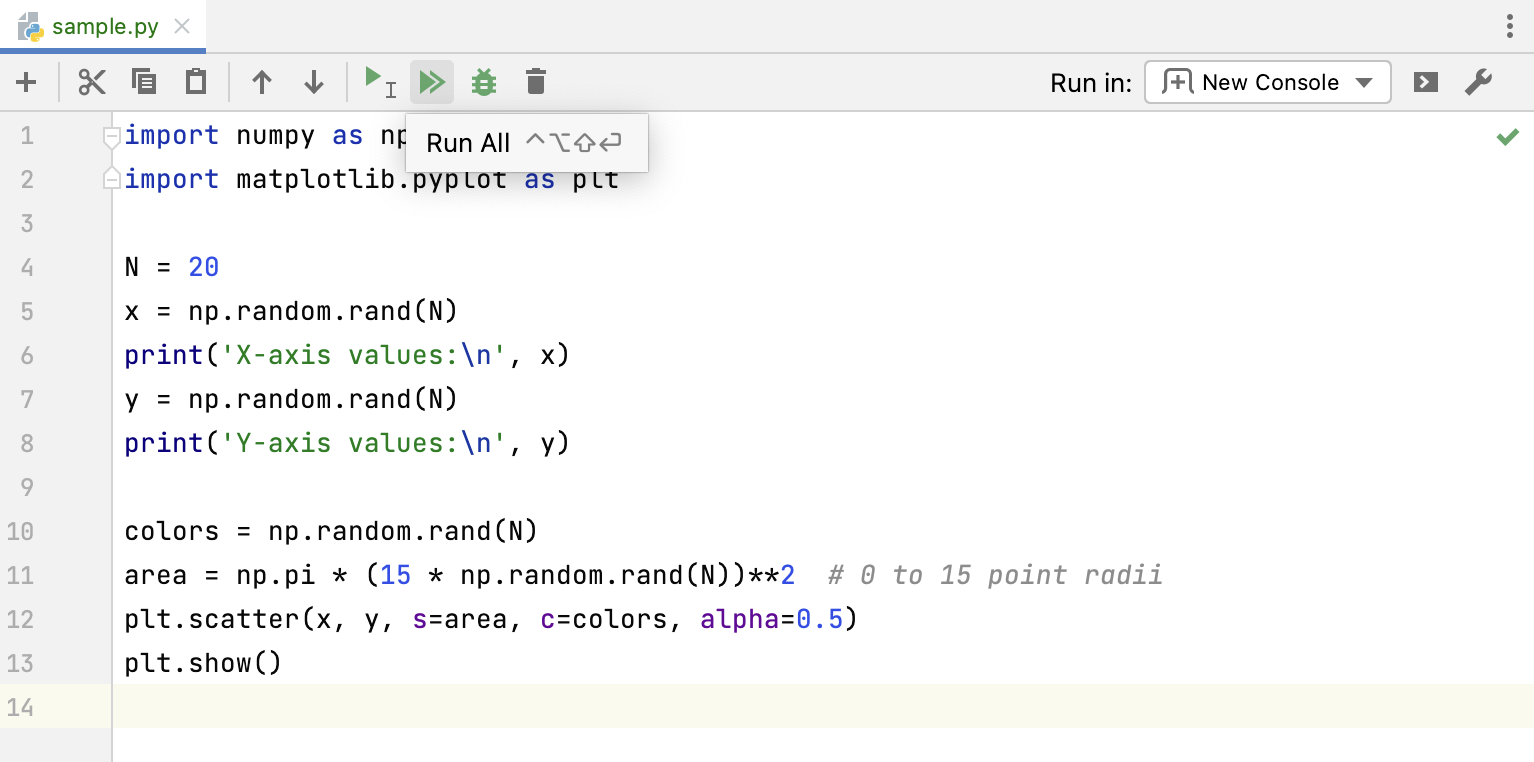
Task: Open the vertical three-dot tab options menu
Action: (1510, 27)
